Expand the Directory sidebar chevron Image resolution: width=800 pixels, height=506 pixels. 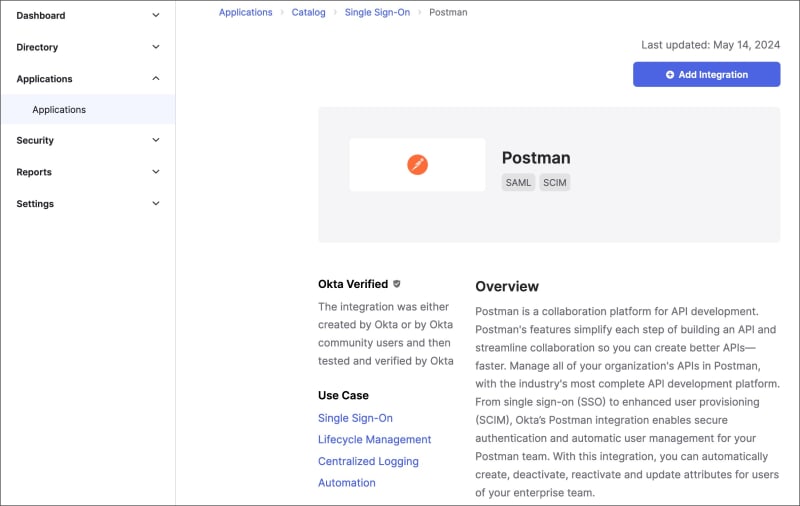point(156,47)
